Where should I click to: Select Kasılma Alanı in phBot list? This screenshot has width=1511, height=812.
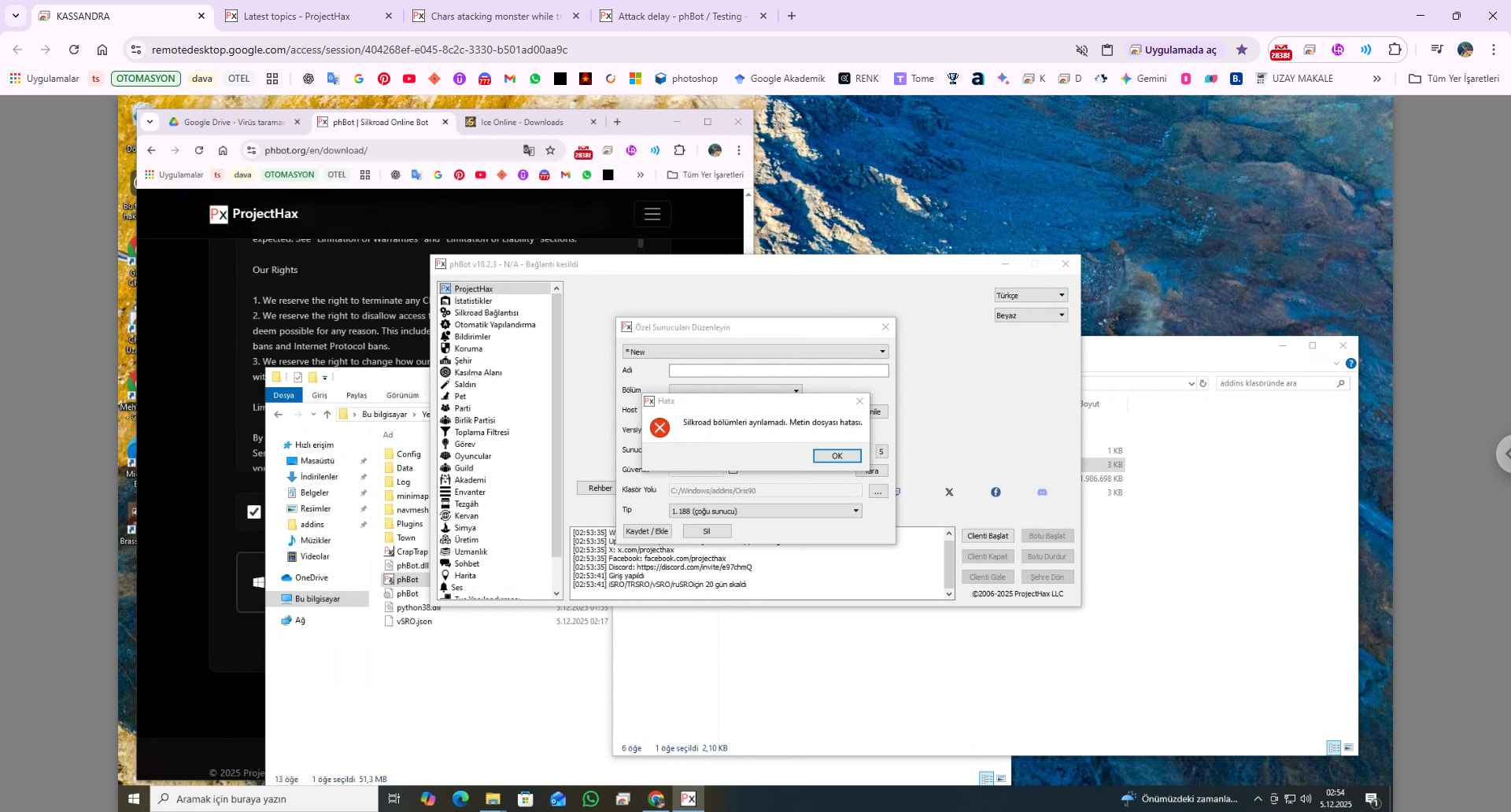(x=477, y=373)
